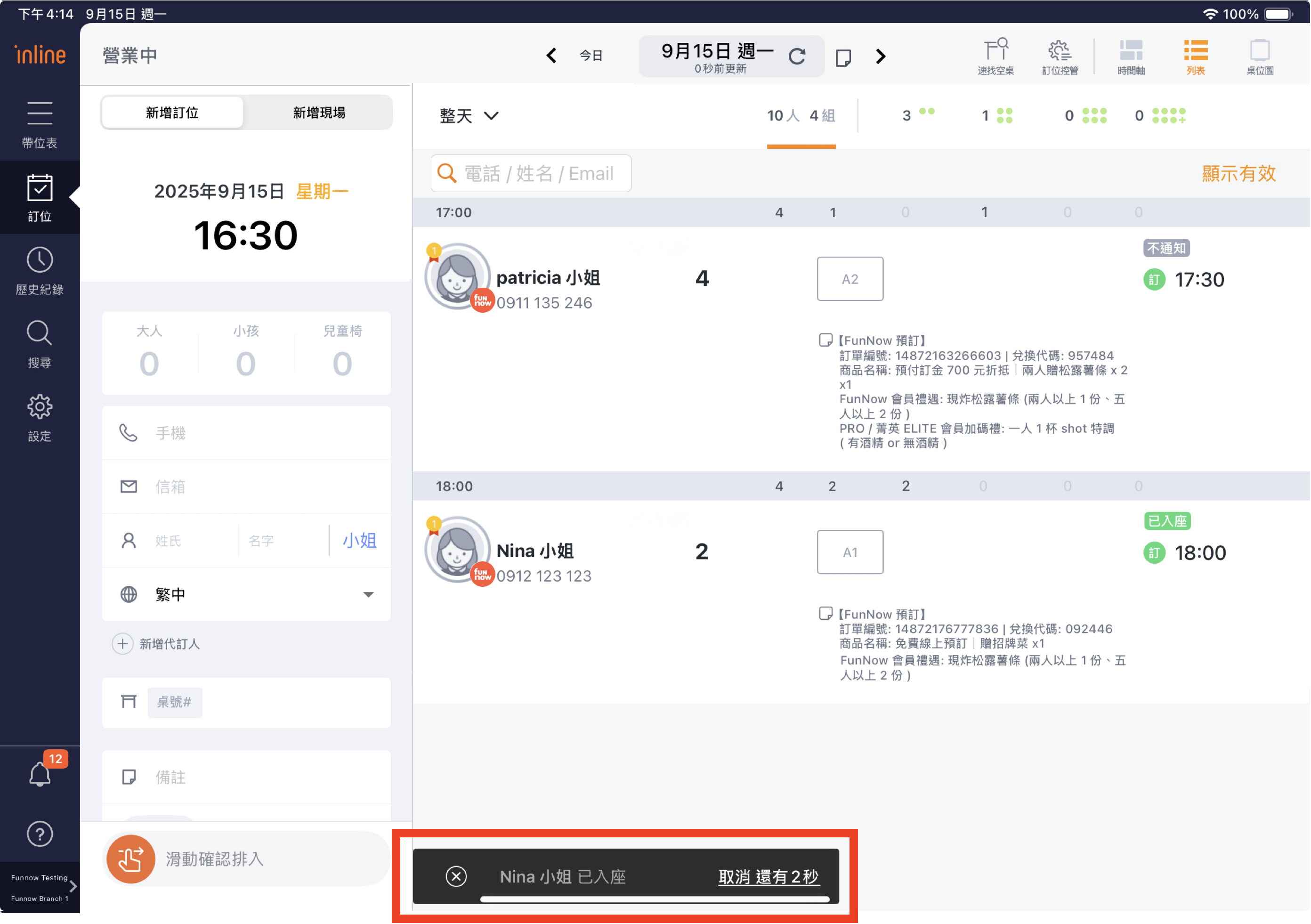Image resolution: width=1311 pixels, height=924 pixels.
Task: Toggle 顯示有效 valid reservations filter
Action: [x=1238, y=173]
